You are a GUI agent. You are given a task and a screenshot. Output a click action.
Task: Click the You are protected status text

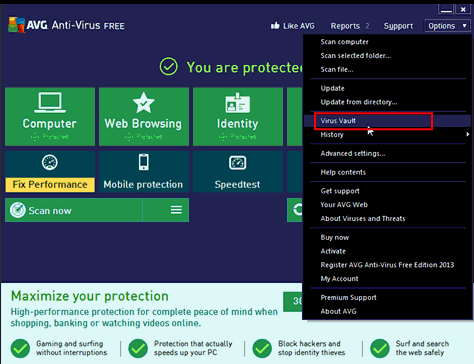tap(245, 68)
